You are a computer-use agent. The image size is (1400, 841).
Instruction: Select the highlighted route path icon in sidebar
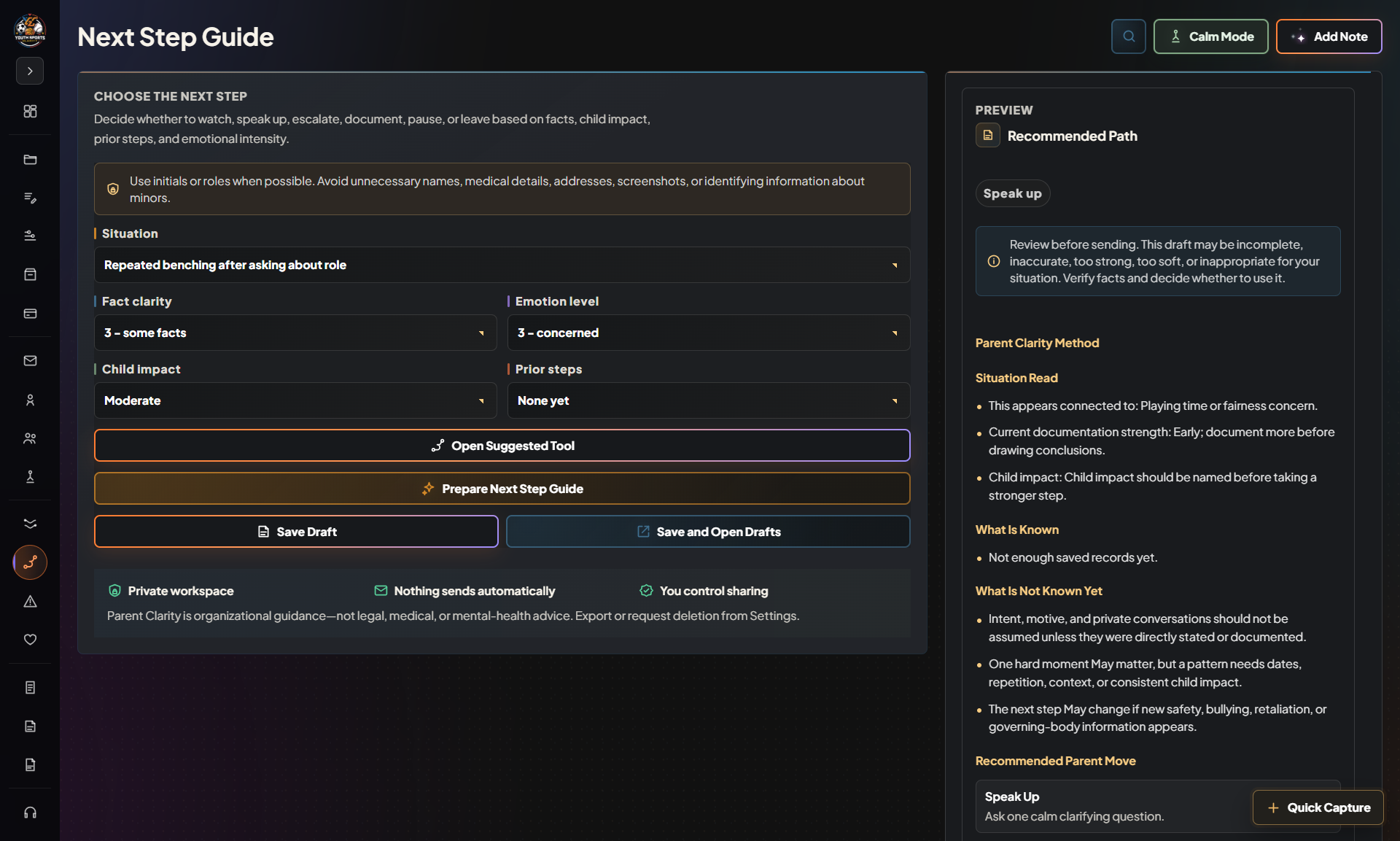[30, 562]
